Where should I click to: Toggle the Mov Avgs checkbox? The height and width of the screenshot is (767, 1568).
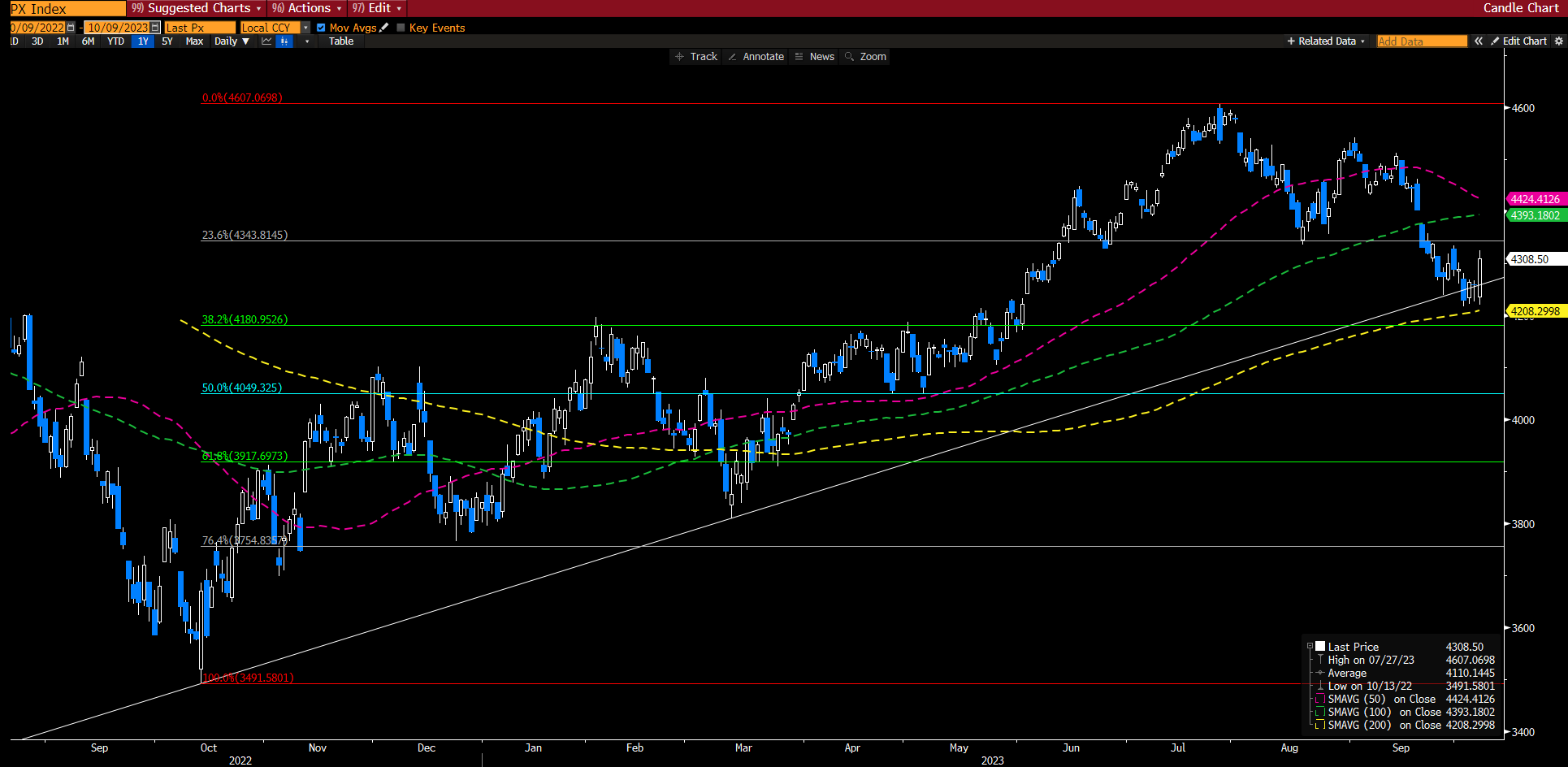(321, 28)
